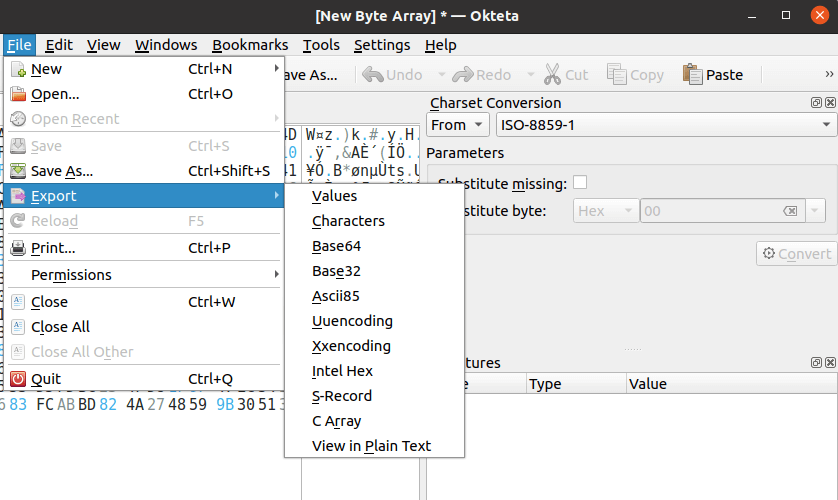Screen dimensions: 838x500
Task: Toggle Substitute missing checkbox
Action: tap(580, 183)
